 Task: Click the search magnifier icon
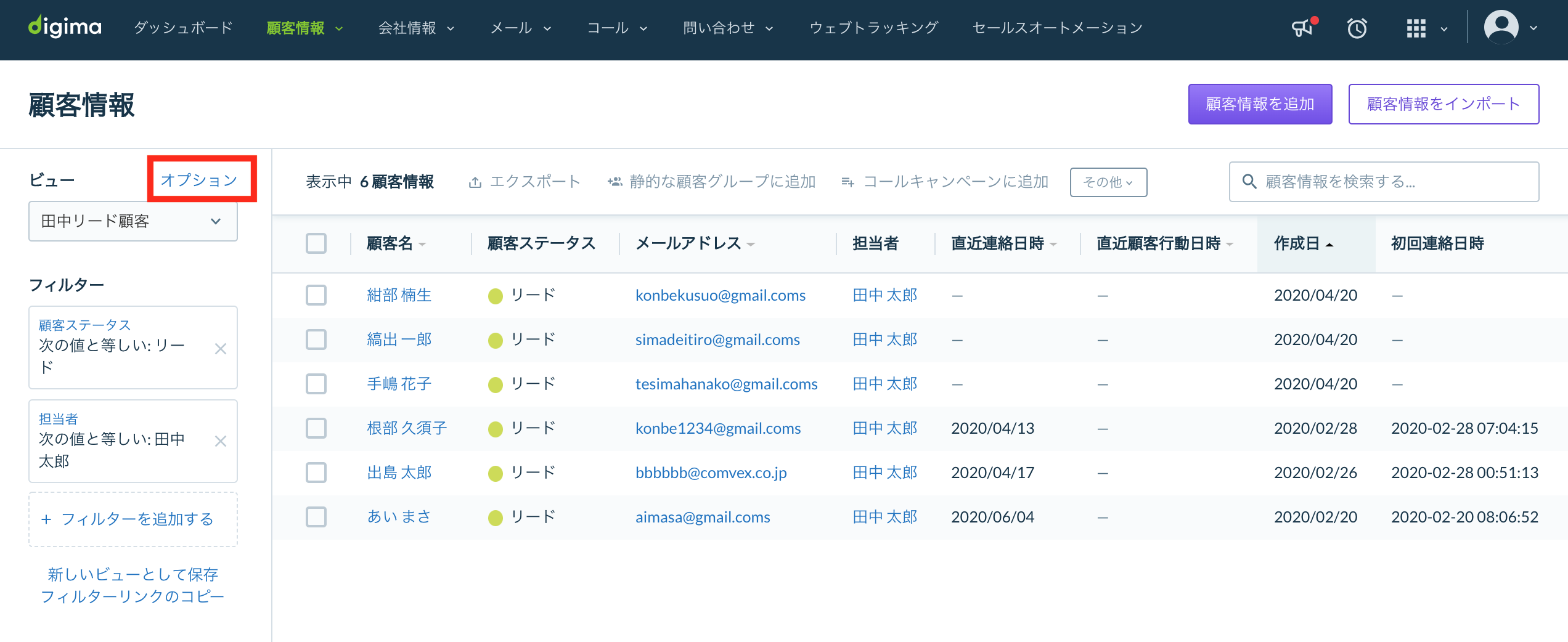click(1249, 182)
